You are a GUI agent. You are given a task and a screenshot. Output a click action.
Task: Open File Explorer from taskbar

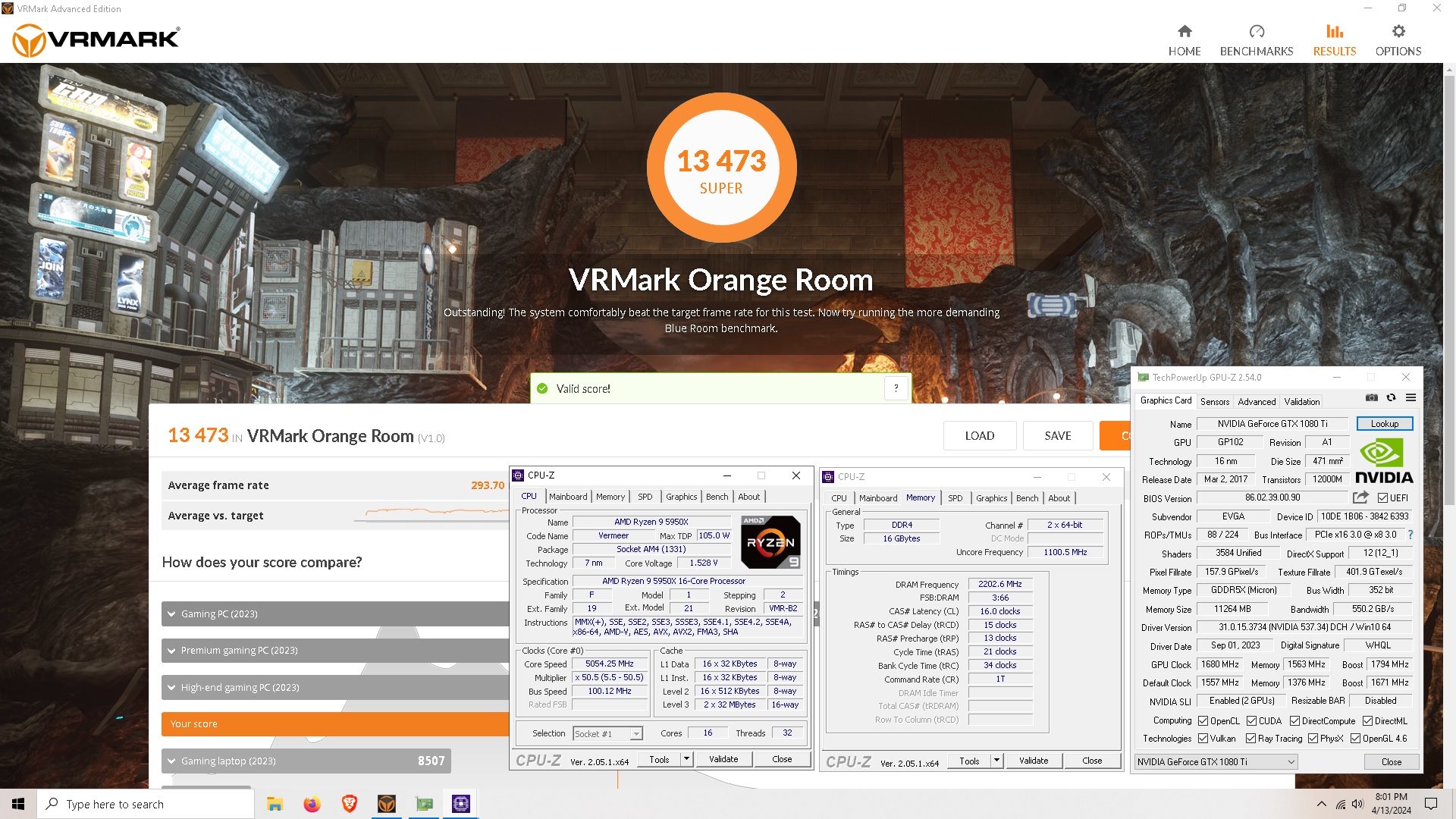pos(275,804)
